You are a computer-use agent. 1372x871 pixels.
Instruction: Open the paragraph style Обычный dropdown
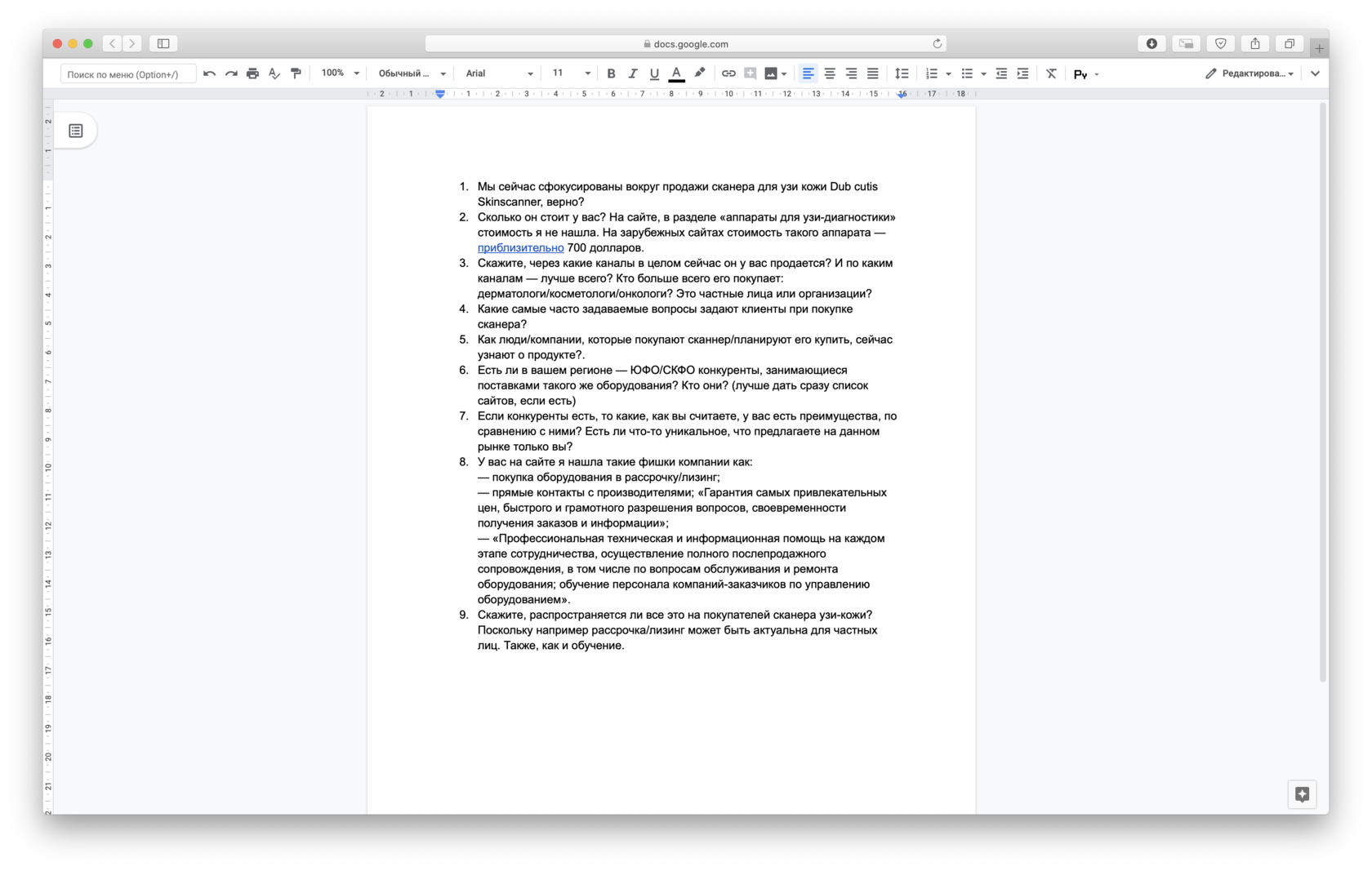coord(412,73)
